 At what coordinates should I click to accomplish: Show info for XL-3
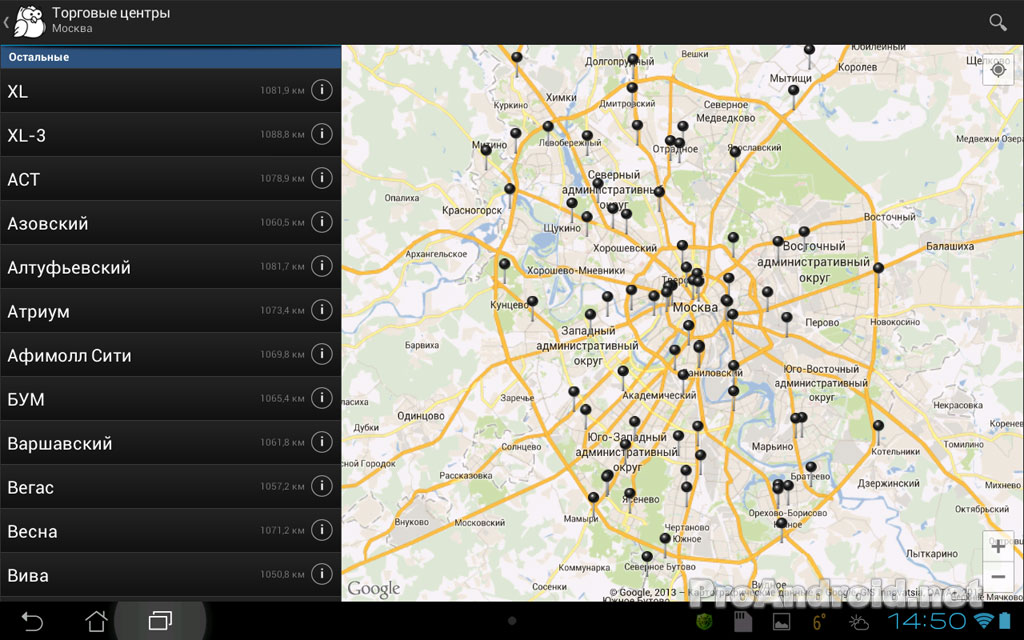click(x=321, y=134)
